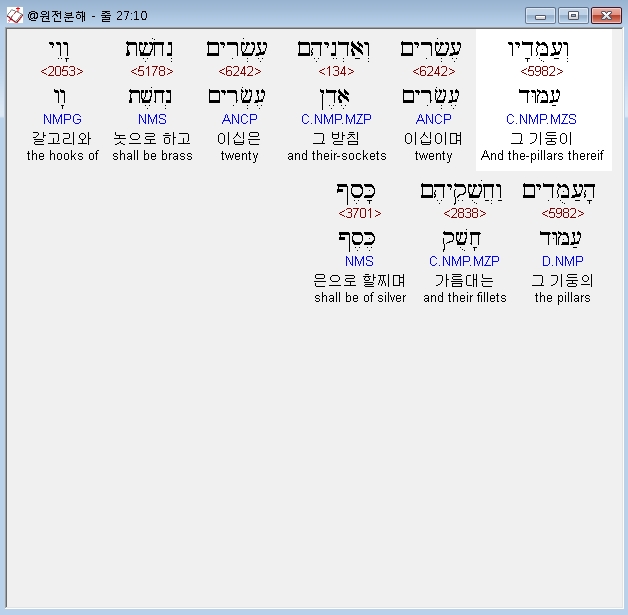This screenshot has width=628, height=615.
Task: Close the 원전분해 window
Action: pos(606,16)
